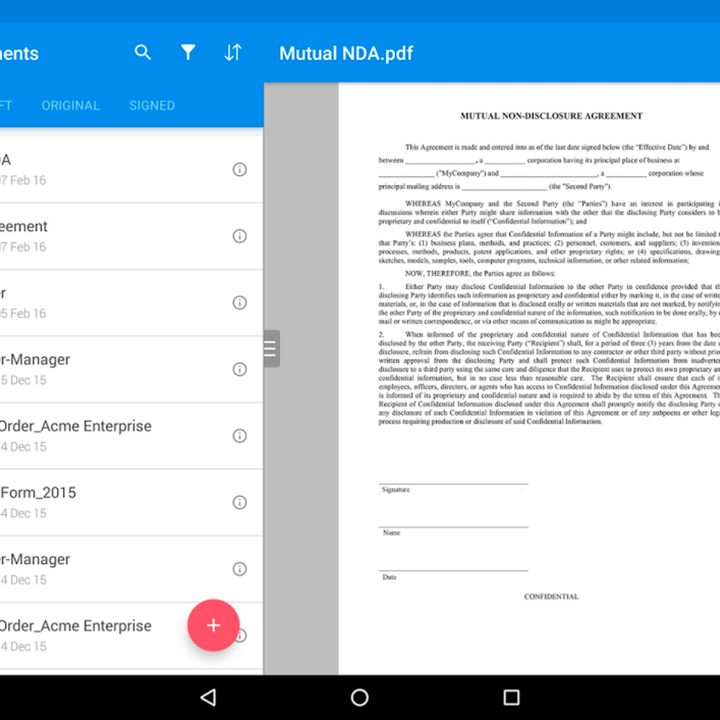The height and width of the screenshot is (720, 720).
Task: Click the Mutual NDA.pdf title
Action: pyautogui.click(x=346, y=53)
